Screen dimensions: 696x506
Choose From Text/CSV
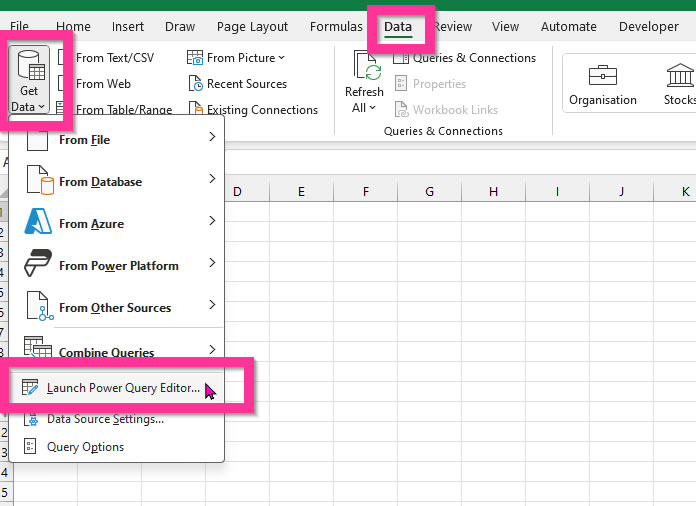click(115, 58)
